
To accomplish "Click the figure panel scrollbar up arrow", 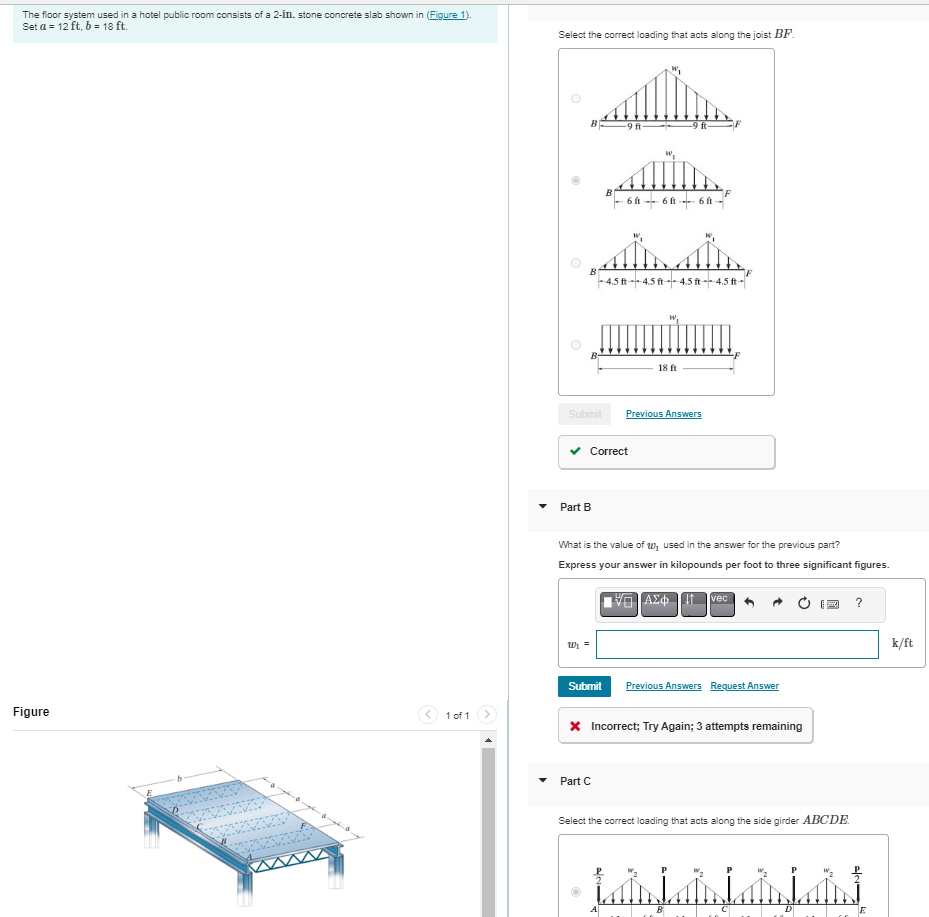I will [488, 740].
